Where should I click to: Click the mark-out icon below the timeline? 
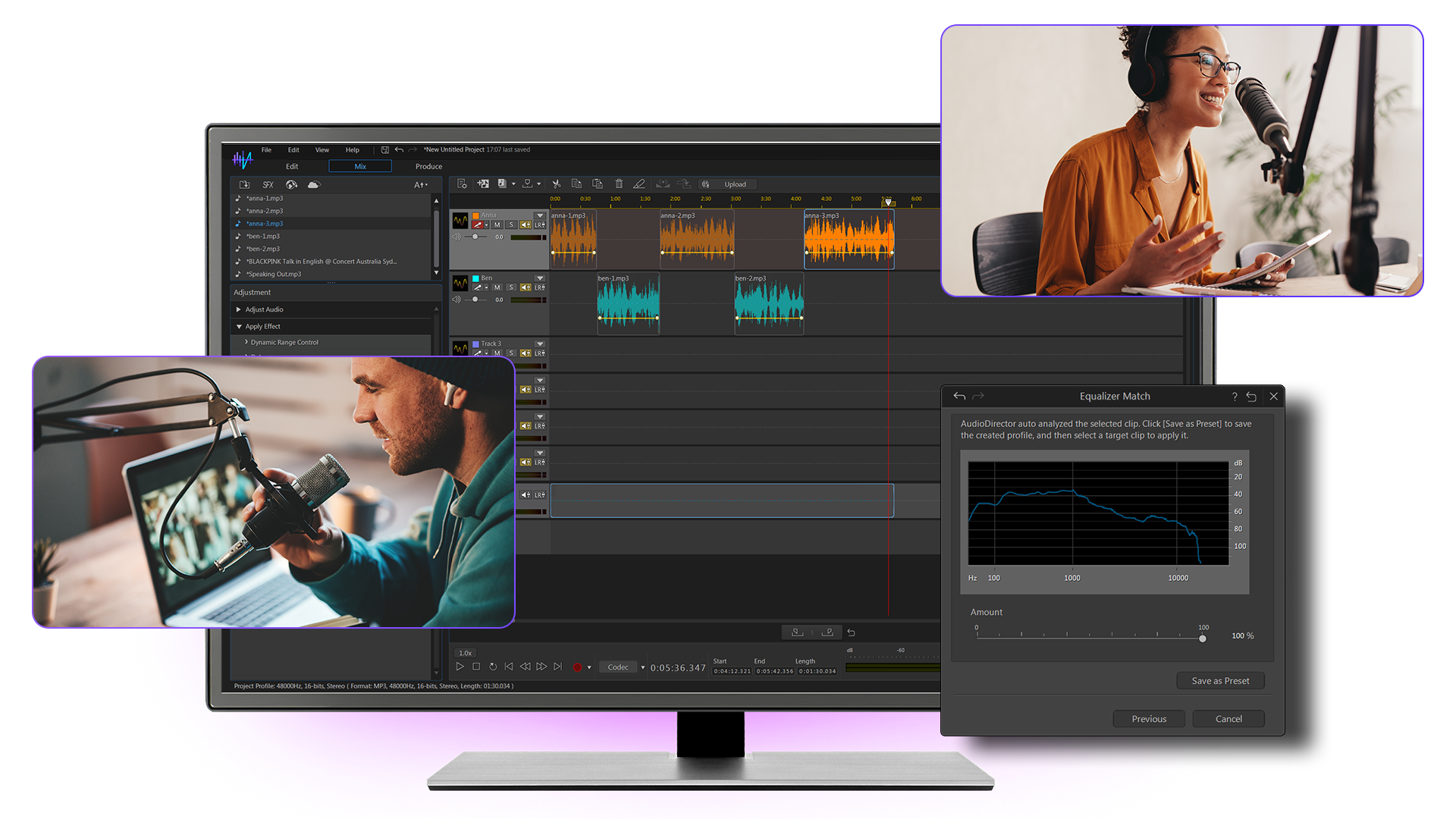coord(827,632)
